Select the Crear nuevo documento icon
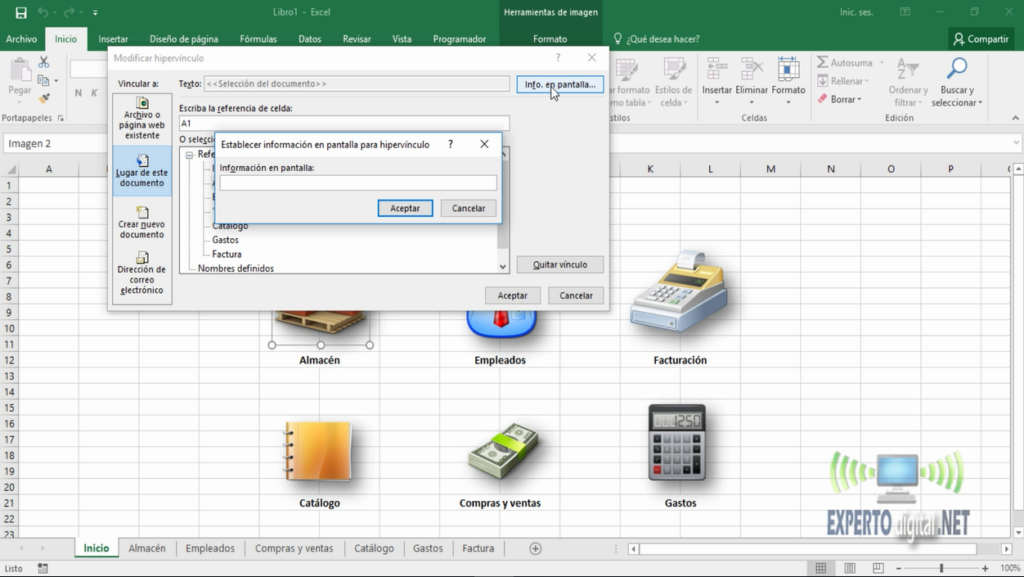This screenshot has height=577, width=1024. click(x=143, y=210)
